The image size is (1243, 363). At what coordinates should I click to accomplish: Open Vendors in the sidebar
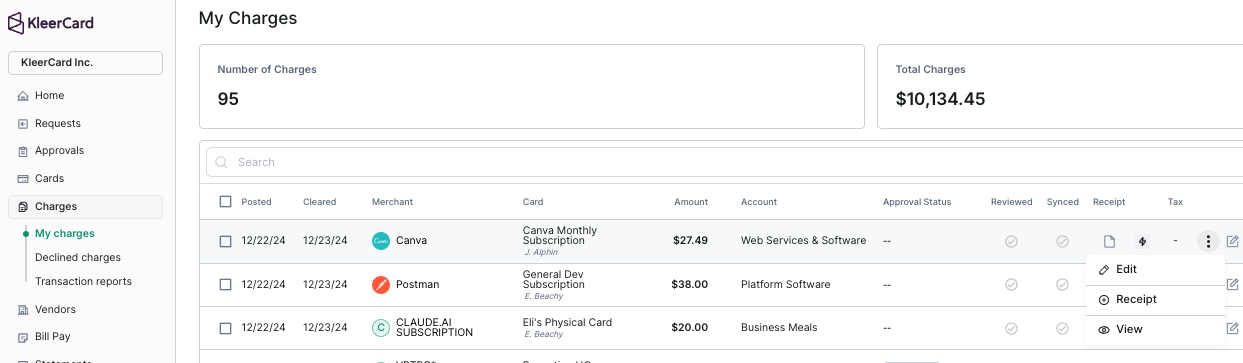(55, 310)
